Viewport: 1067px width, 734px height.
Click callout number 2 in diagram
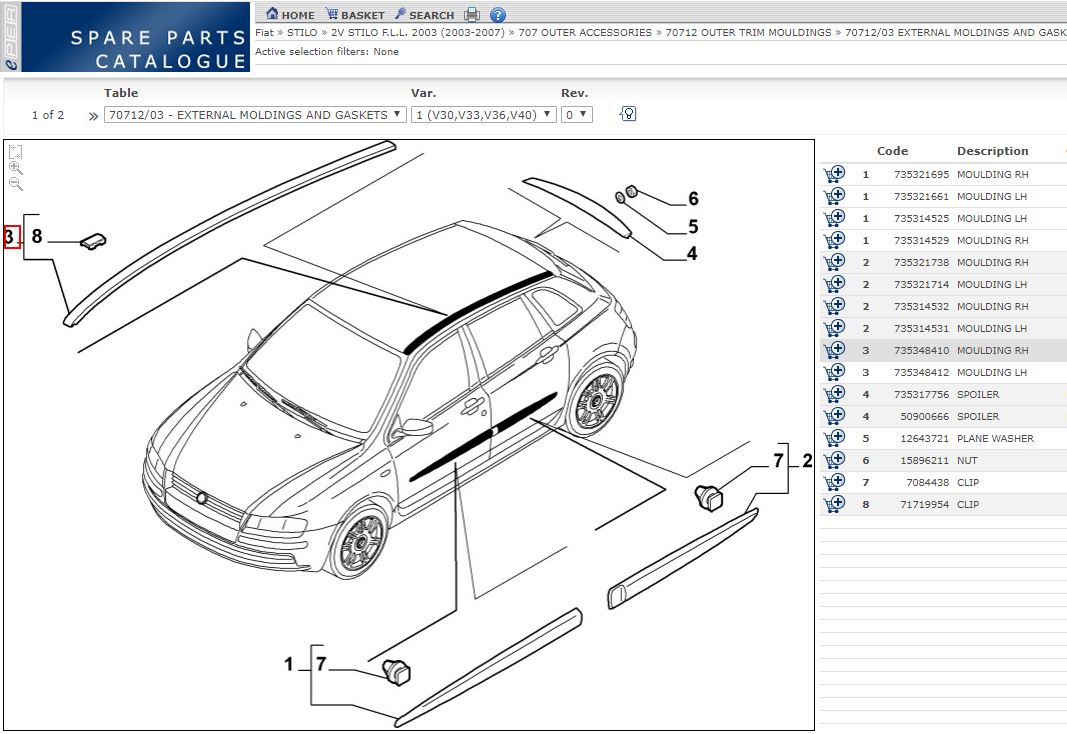[807, 461]
